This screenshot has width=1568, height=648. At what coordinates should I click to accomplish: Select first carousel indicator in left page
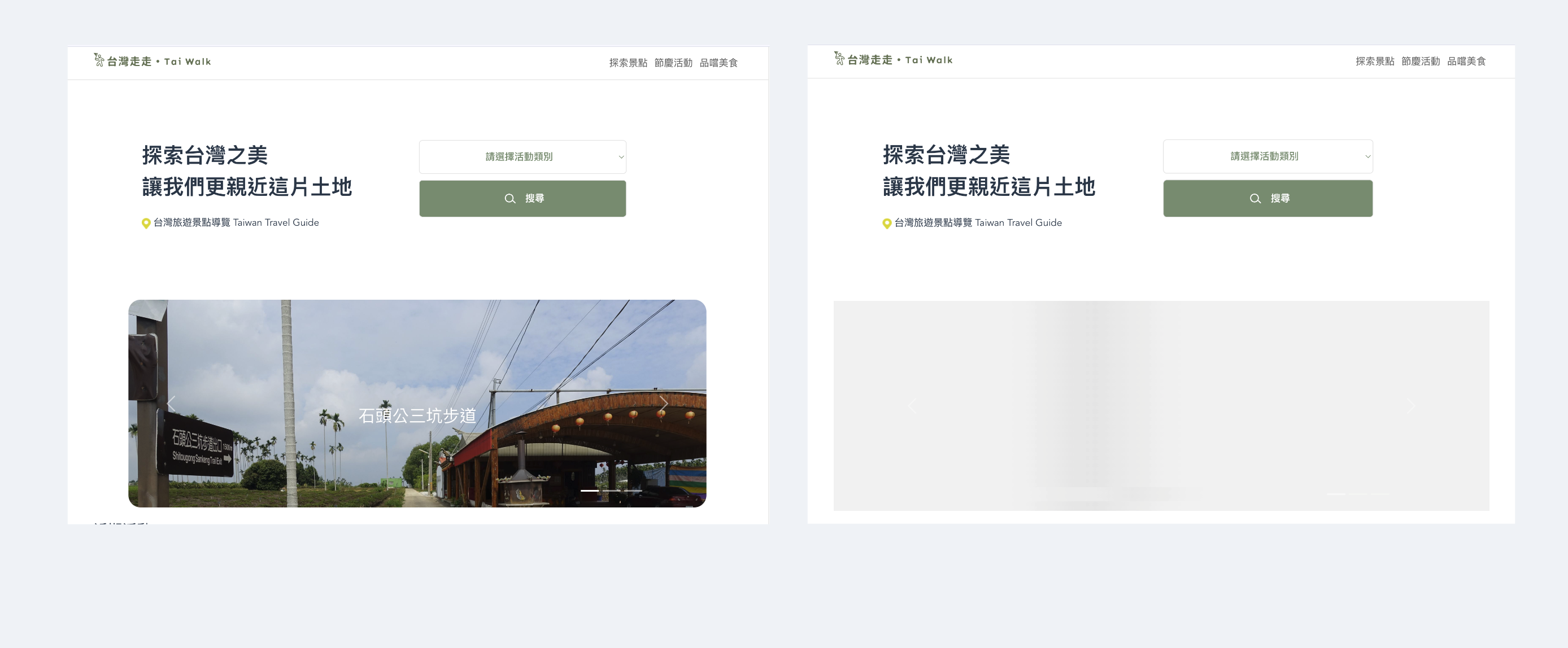pos(589,491)
